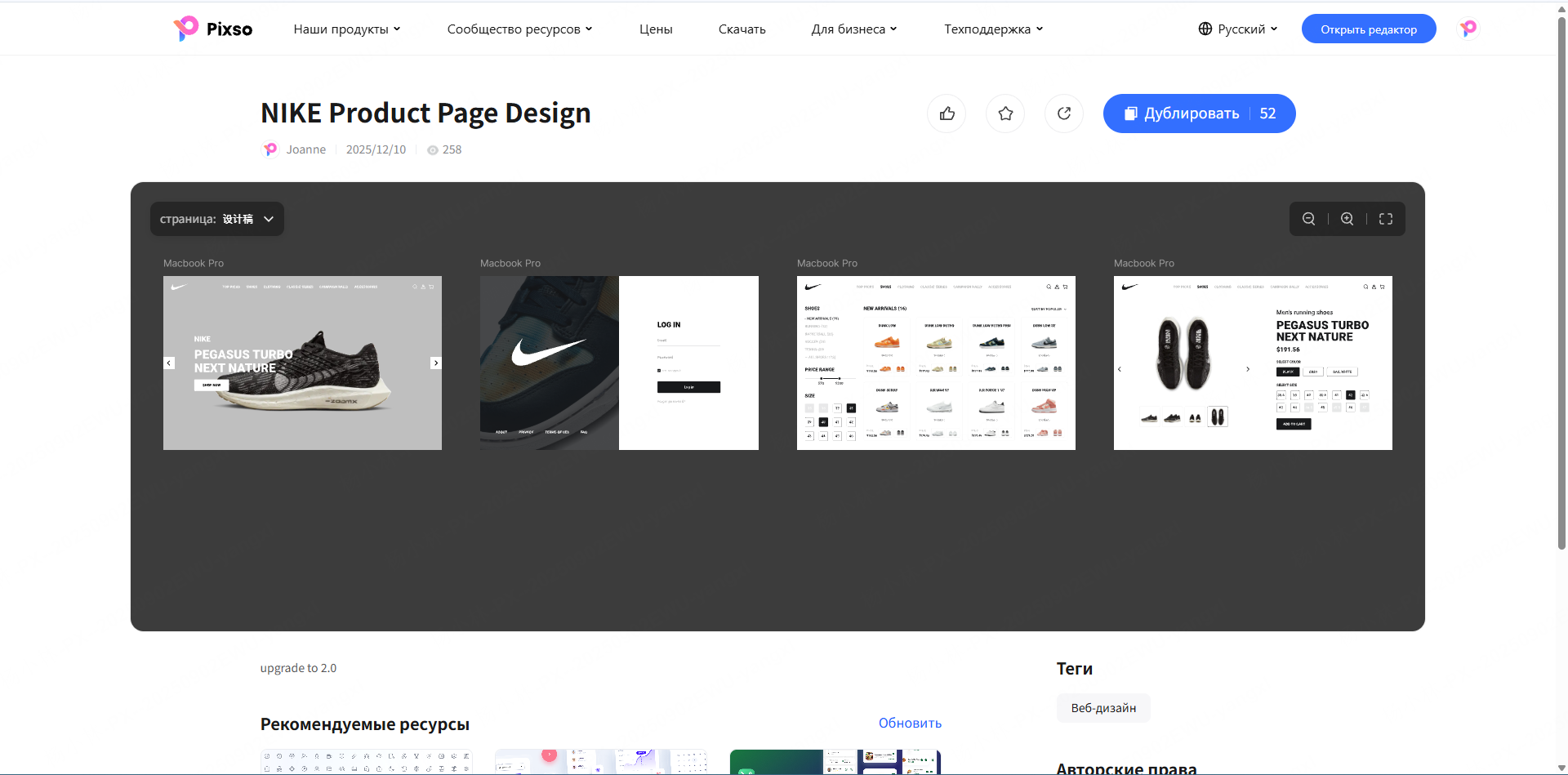Click next arrow on hero slide
This screenshot has width=1568, height=775.
click(436, 363)
